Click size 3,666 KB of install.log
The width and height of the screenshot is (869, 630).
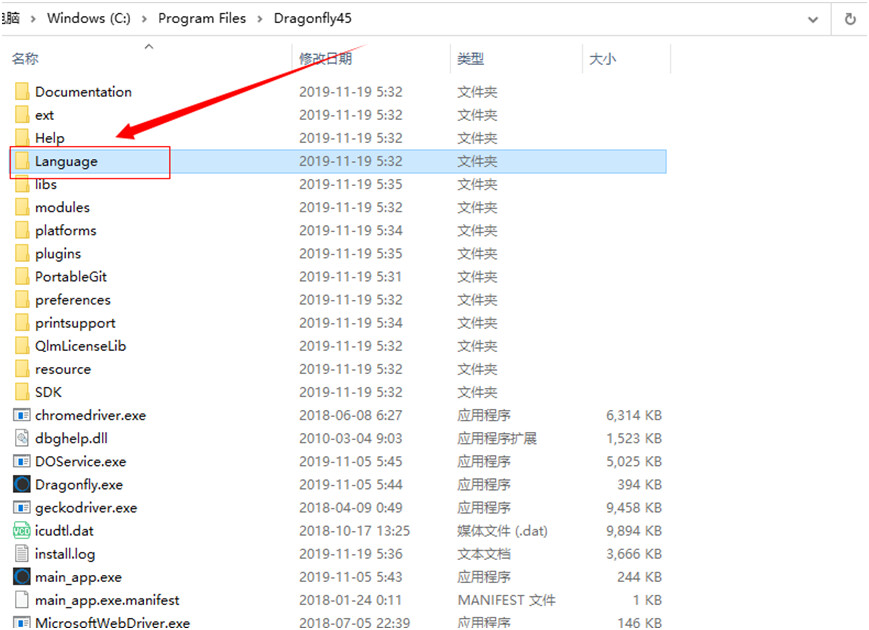[x=634, y=554]
